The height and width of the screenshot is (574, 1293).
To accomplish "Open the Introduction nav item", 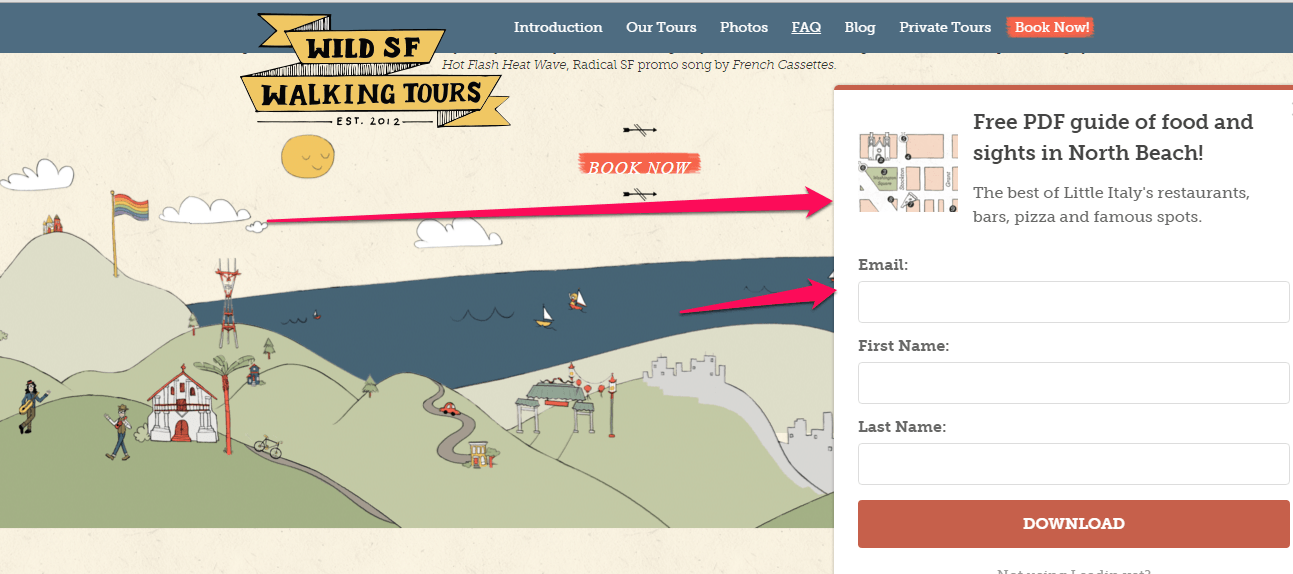I will tap(558, 27).
